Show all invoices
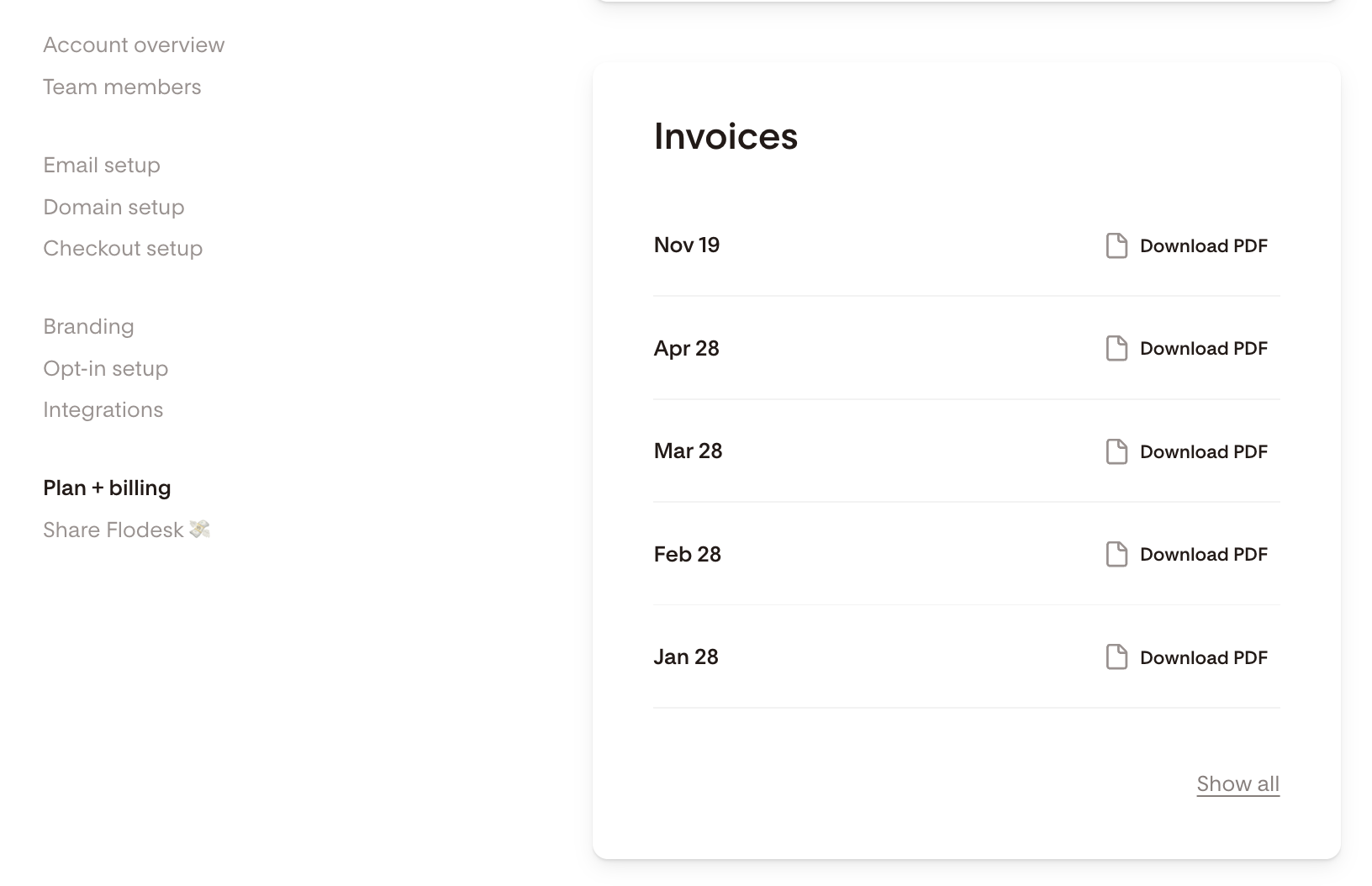The height and width of the screenshot is (886, 1372). 1237,783
